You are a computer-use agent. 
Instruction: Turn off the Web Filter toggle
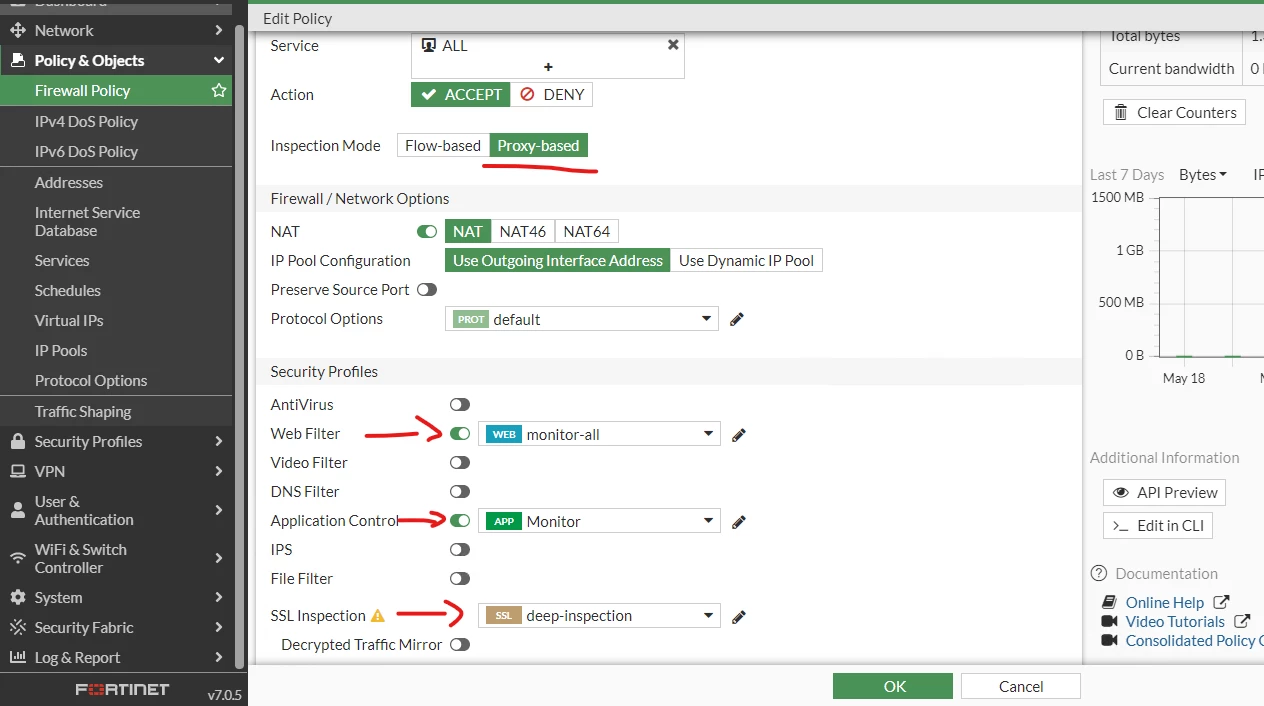point(460,434)
